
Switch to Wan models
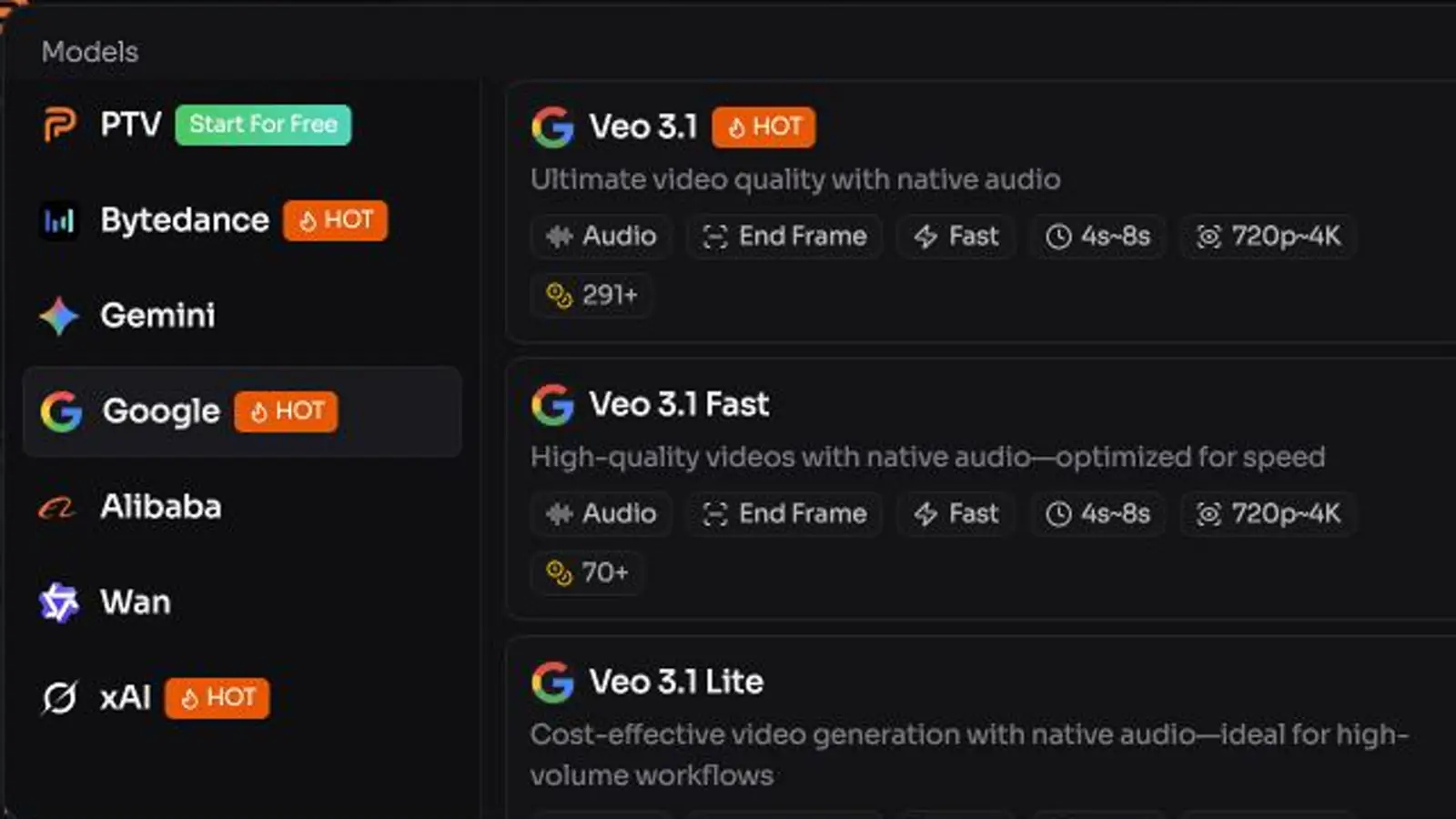pos(242,602)
